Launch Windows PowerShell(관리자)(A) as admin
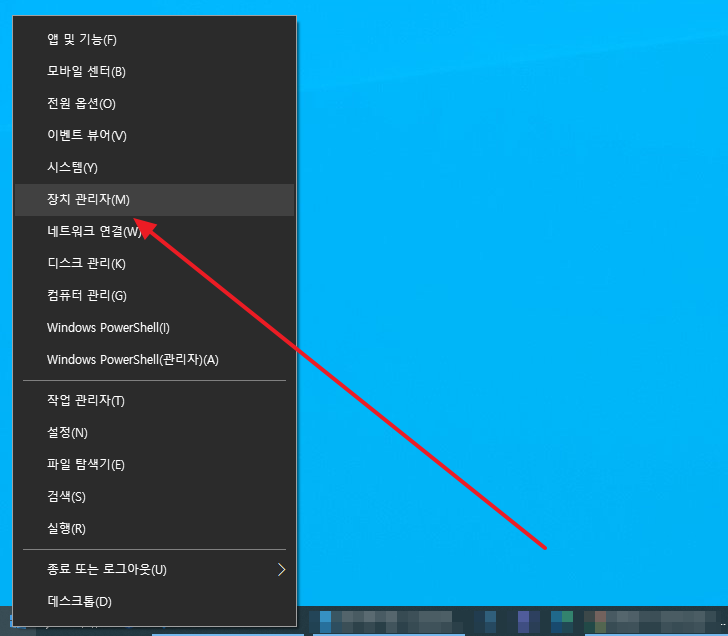Viewport: 728px width, 636px height. (154, 360)
